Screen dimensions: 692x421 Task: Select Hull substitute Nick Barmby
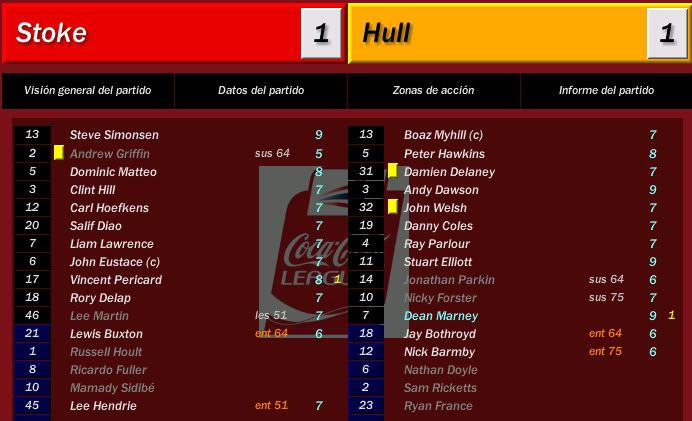(440, 352)
